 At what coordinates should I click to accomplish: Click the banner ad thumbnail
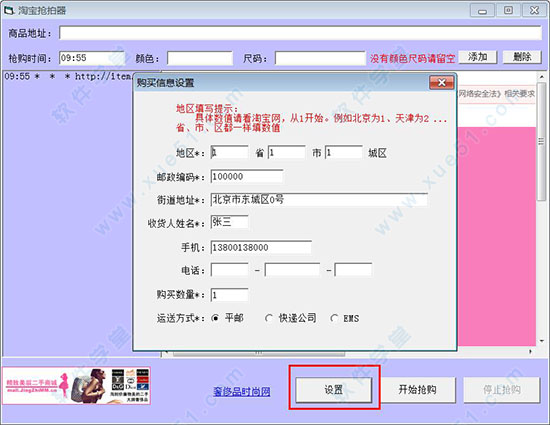click(x=77, y=386)
